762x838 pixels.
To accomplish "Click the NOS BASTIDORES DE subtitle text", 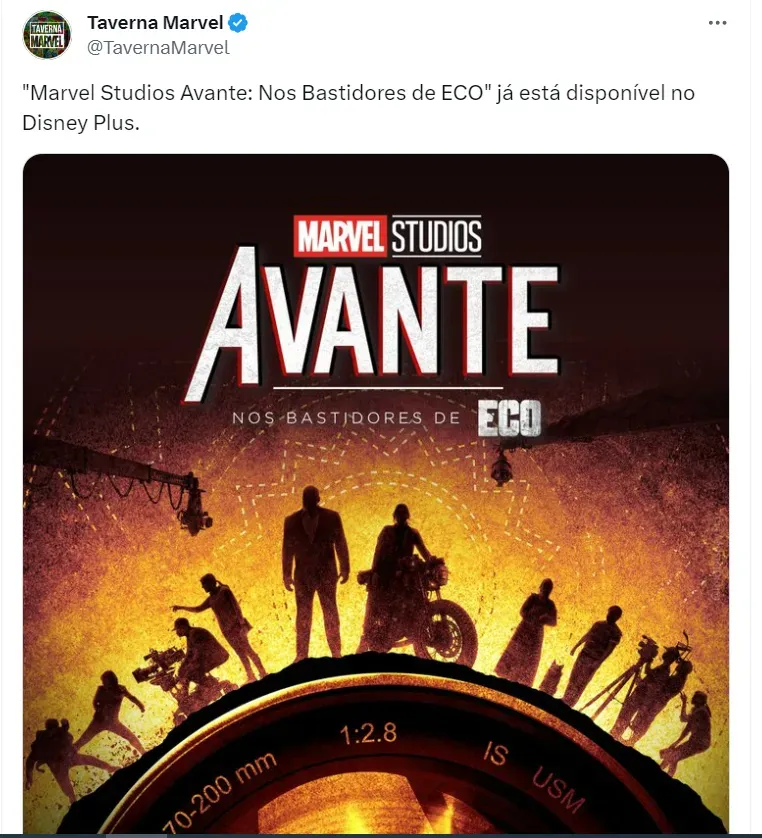I will coord(346,417).
